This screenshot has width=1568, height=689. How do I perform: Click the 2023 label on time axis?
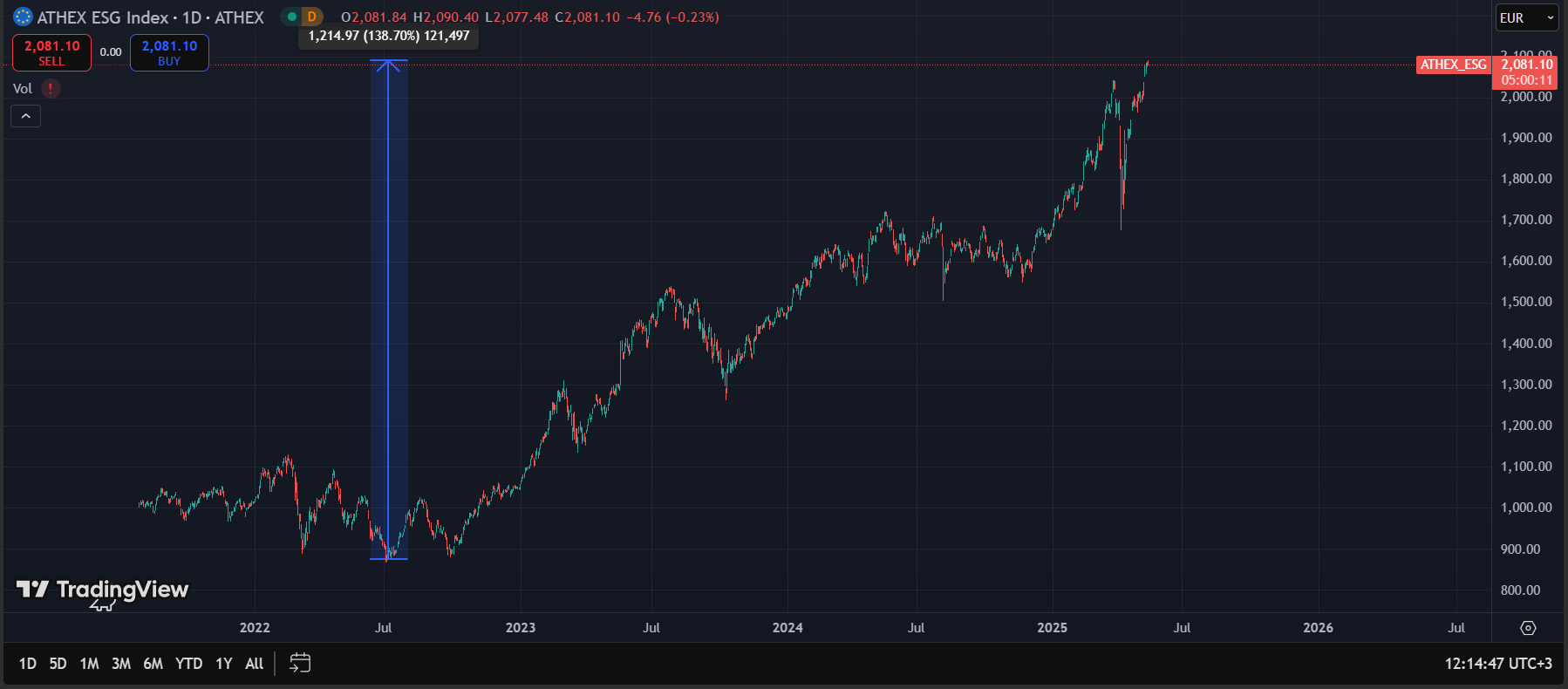click(x=521, y=628)
